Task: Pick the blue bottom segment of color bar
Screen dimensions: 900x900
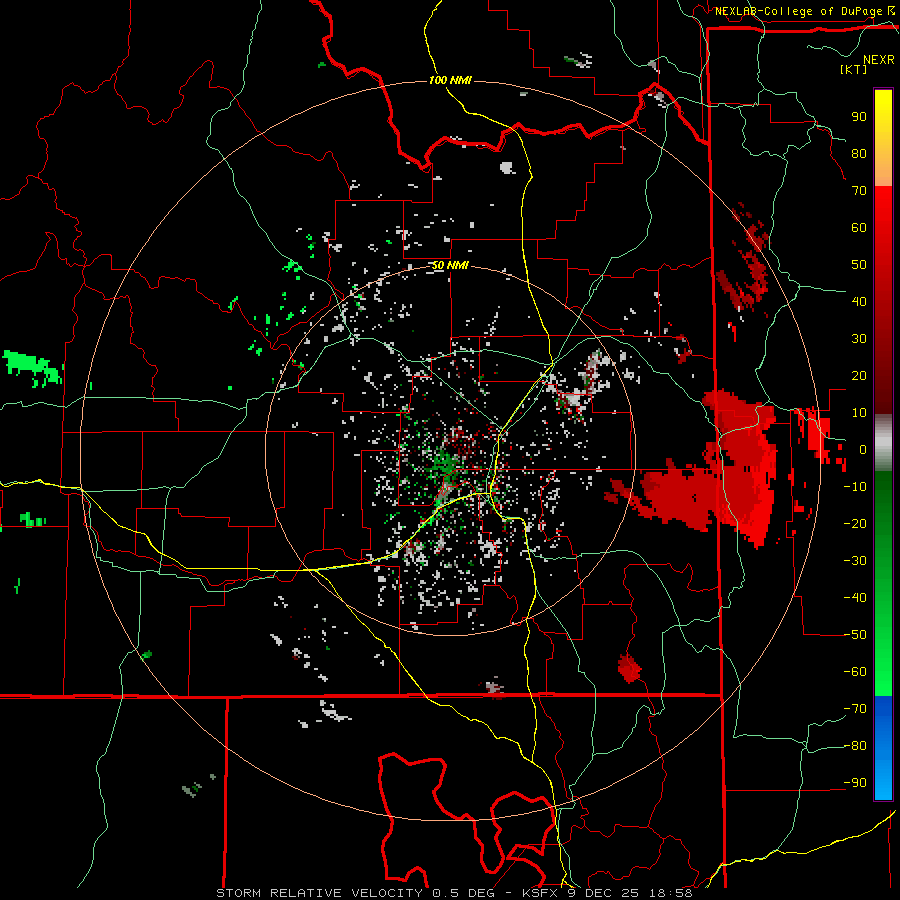Action: 883,748
